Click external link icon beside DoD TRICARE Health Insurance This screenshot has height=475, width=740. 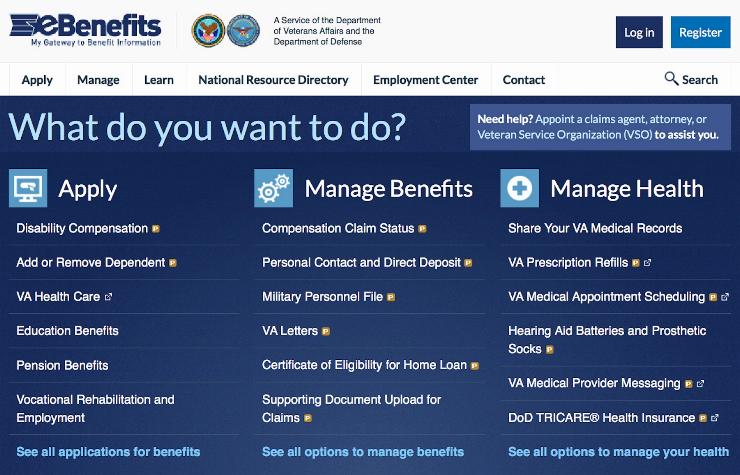tap(715, 417)
